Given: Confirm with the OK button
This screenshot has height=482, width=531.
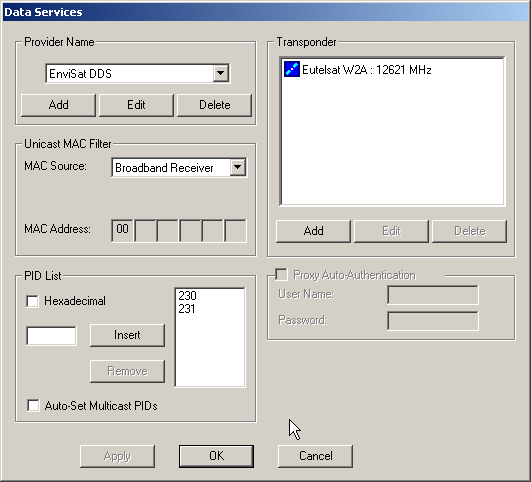Looking at the screenshot, I should click(x=216, y=456).
